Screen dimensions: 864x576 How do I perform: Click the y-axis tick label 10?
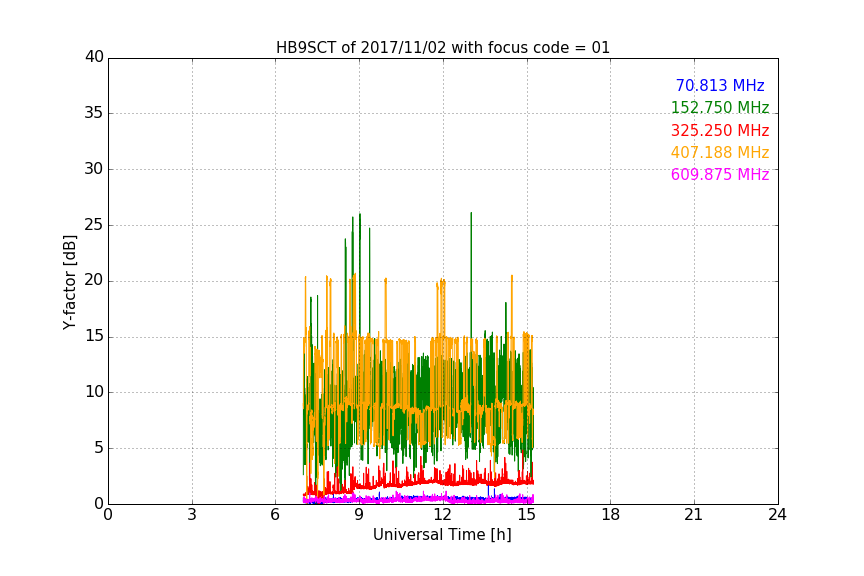coord(94,392)
